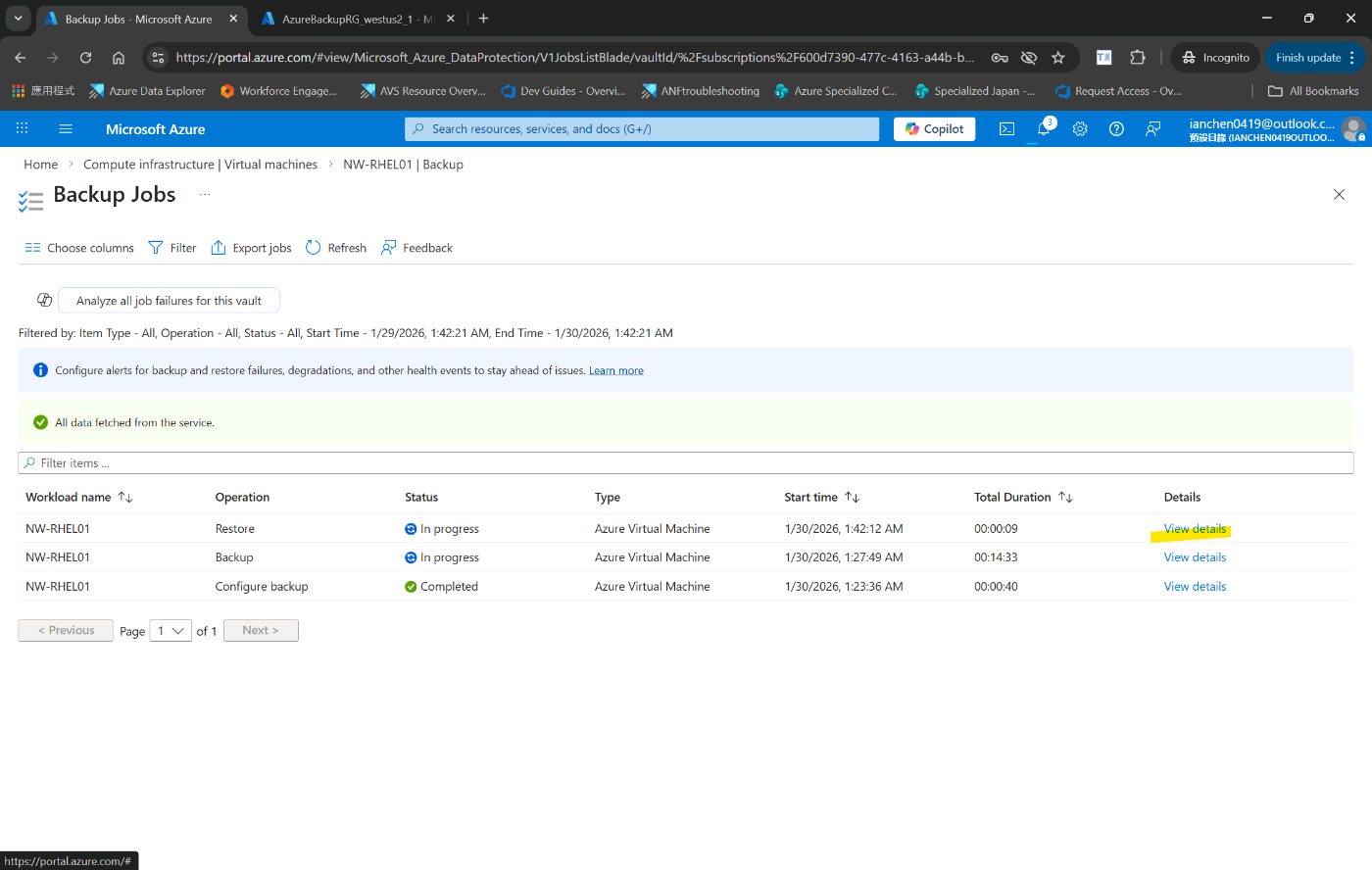Viewport: 1372px width, 870px height.
Task: Open the AVS Resource Overview bookmark
Action: (422, 91)
